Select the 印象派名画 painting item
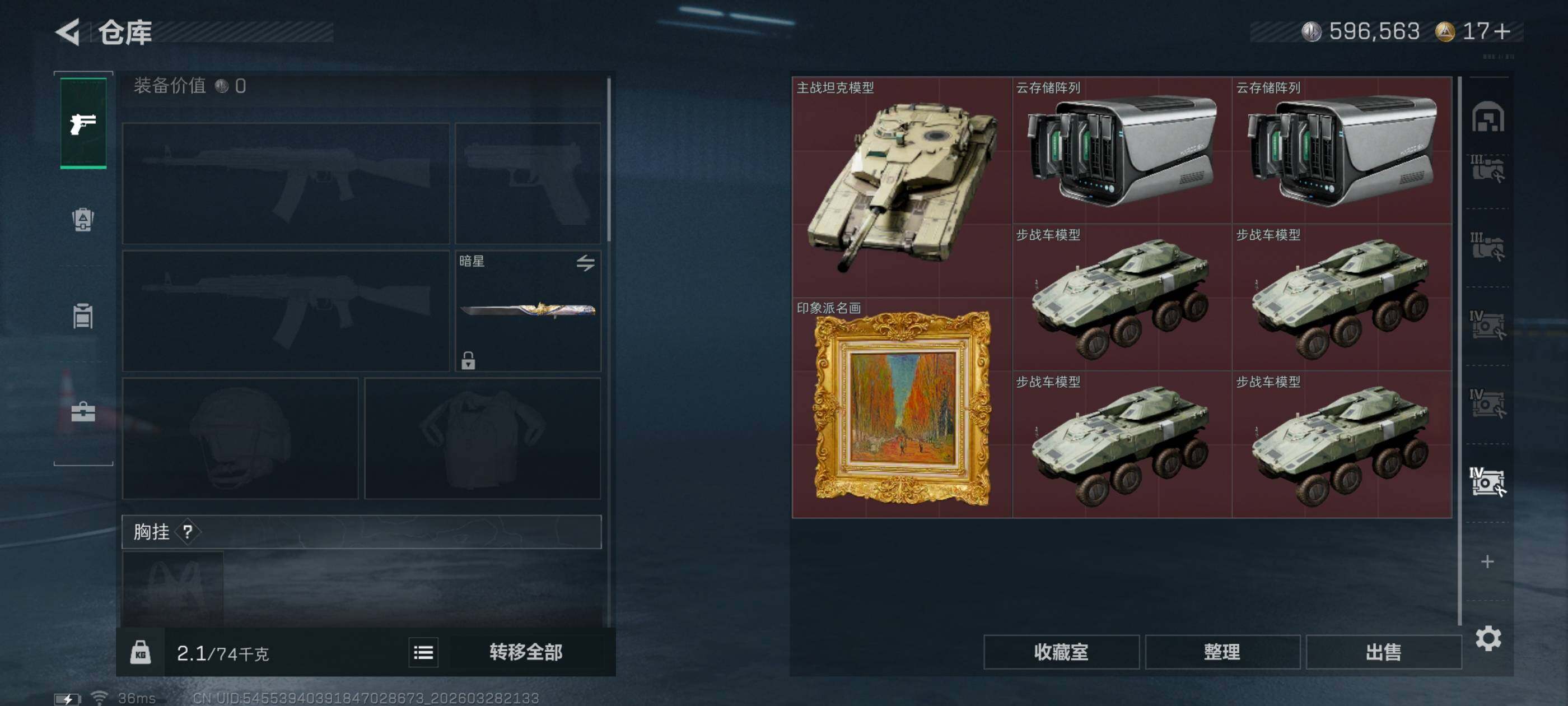Viewport: 1568px width, 706px height. pyautogui.click(x=902, y=407)
